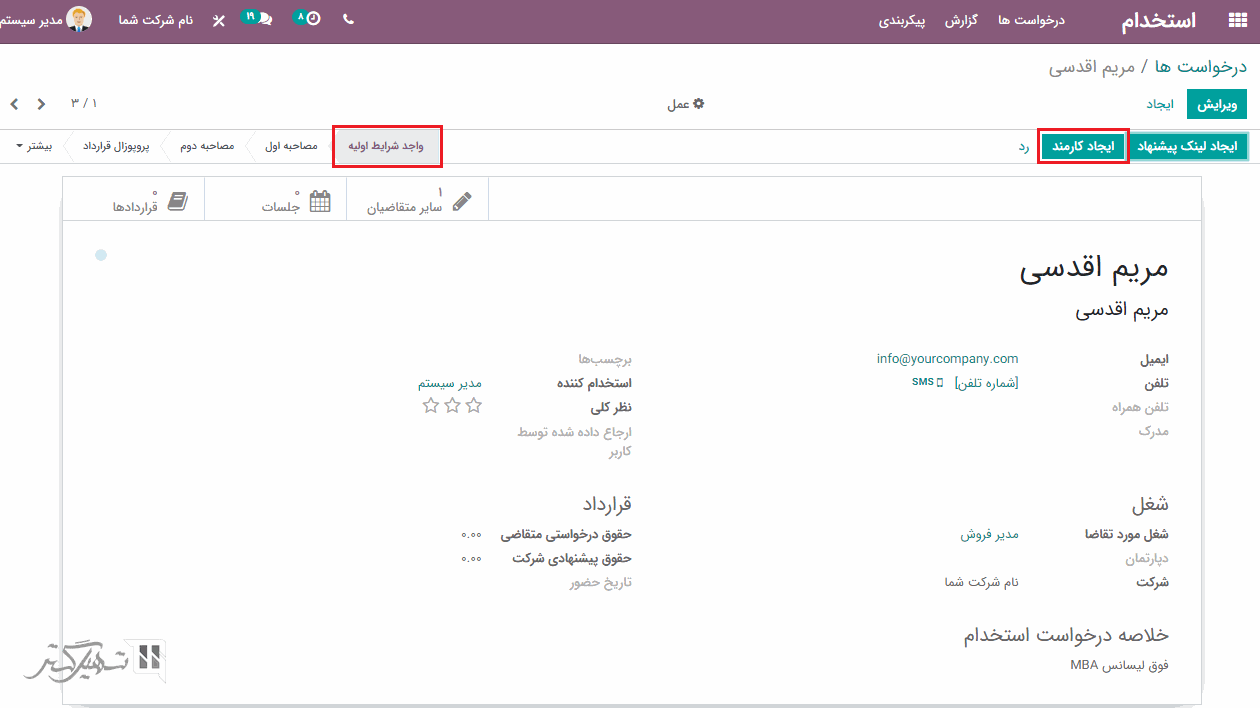Expand the بیشتر stages dropdown

(33, 146)
